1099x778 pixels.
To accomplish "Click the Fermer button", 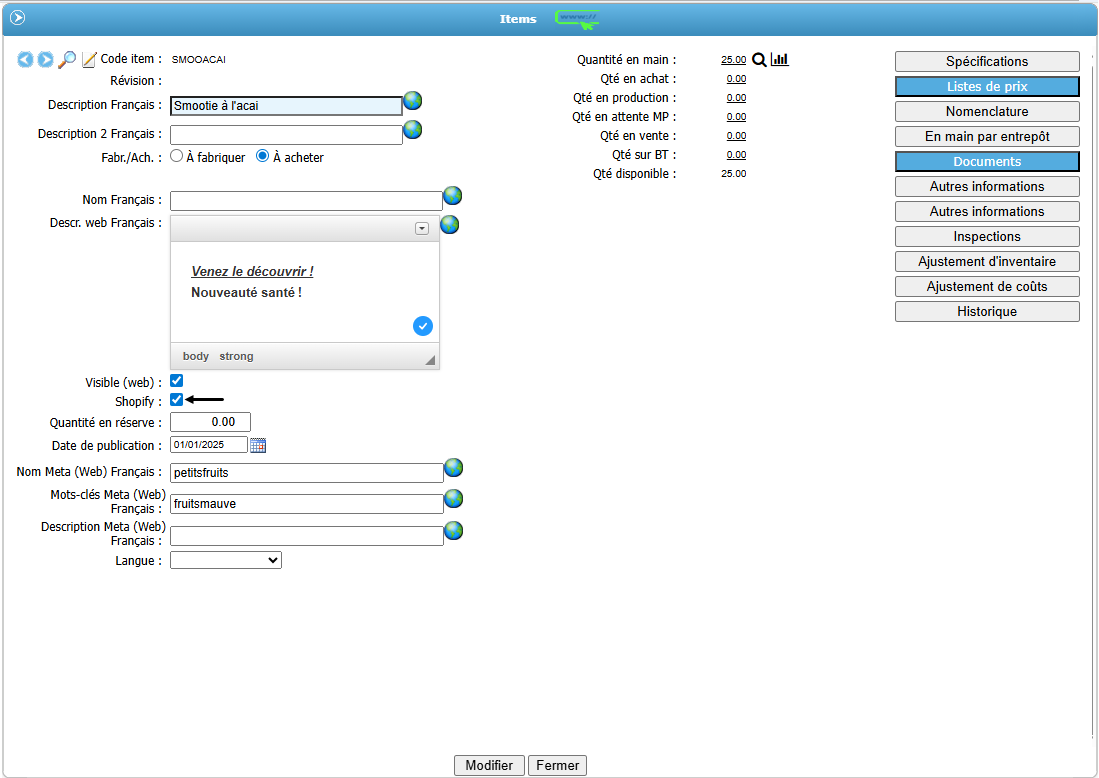I will click(557, 765).
